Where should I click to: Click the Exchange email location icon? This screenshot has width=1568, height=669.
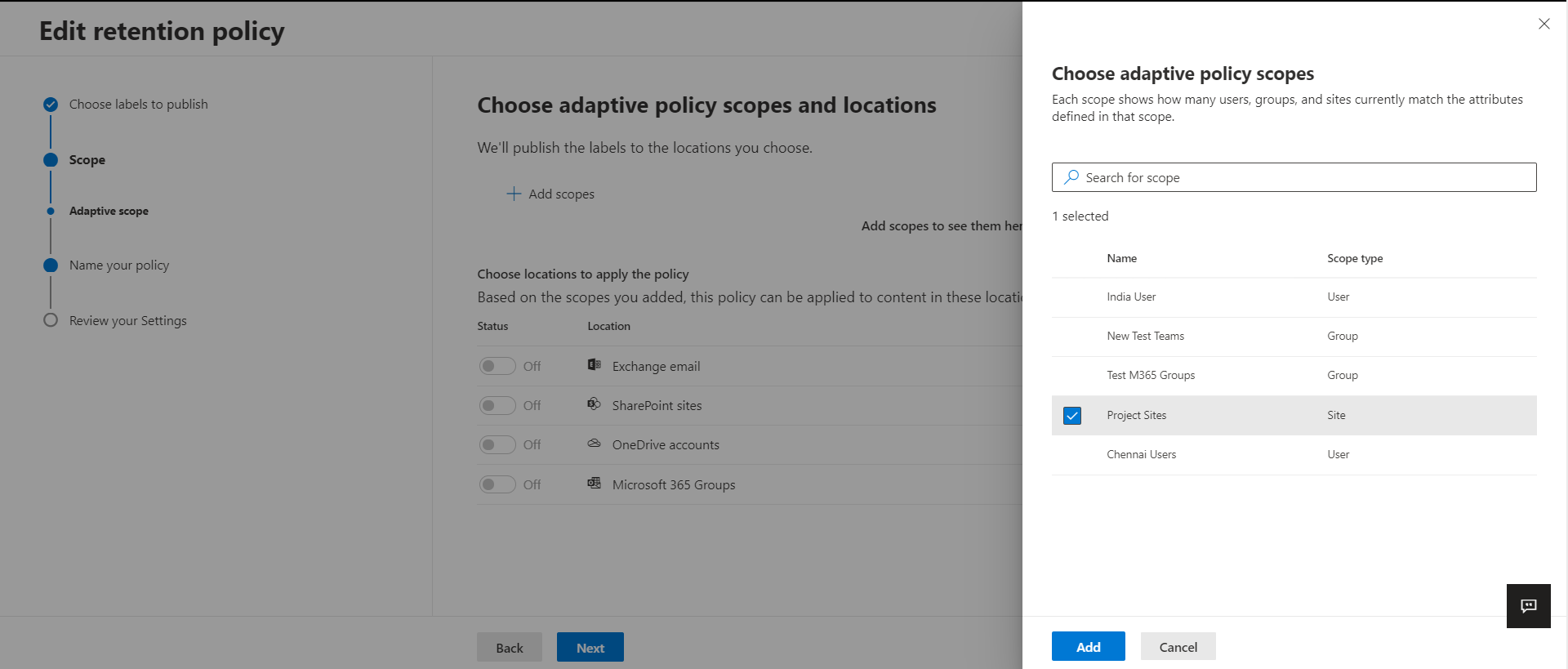pos(595,365)
